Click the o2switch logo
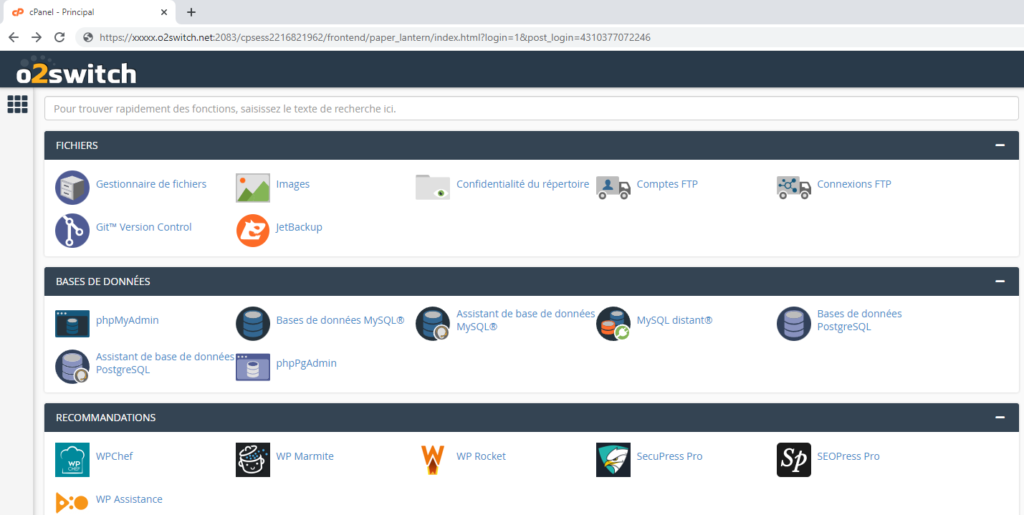This screenshot has width=1024, height=515. coord(76,72)
